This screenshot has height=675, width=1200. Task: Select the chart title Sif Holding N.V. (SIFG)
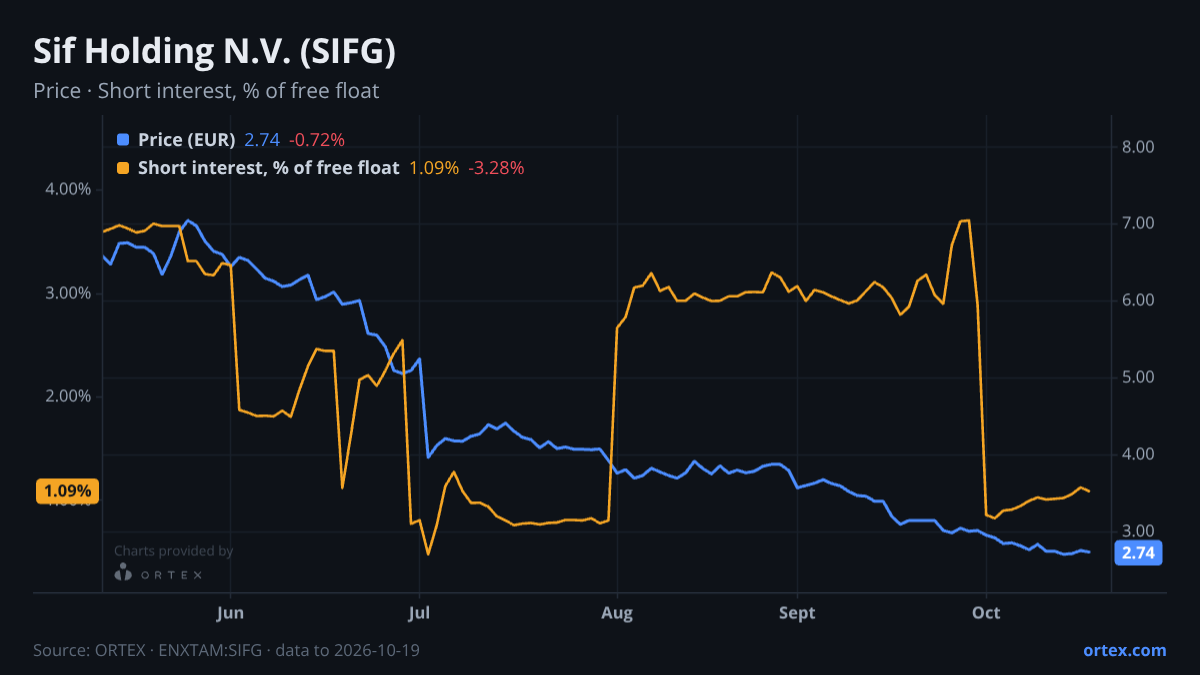pos(214,52)
